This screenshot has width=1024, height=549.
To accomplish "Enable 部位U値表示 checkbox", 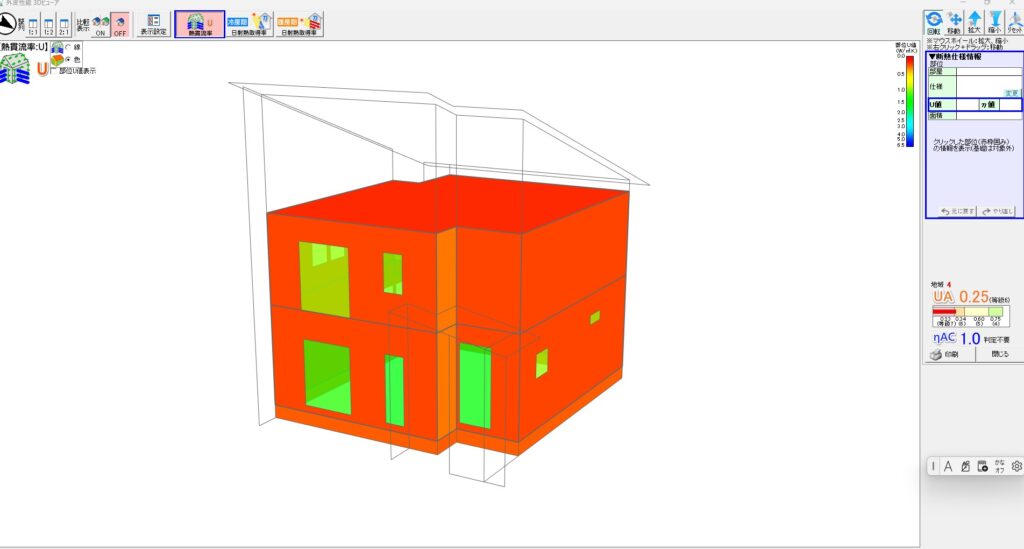I will point(55,71).
